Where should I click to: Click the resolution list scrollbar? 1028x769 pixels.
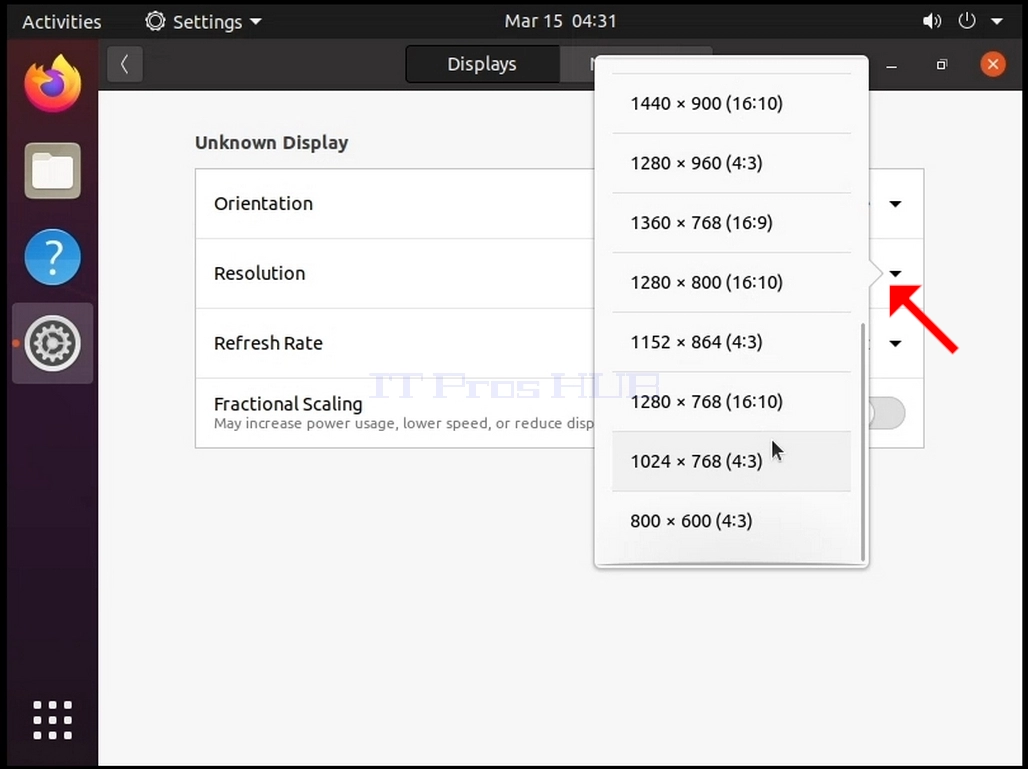click(x=863, y=442)
